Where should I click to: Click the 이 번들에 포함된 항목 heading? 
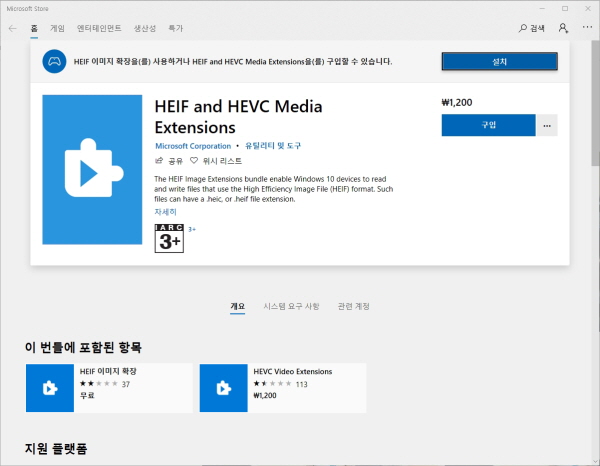click(x=83, y=347)
